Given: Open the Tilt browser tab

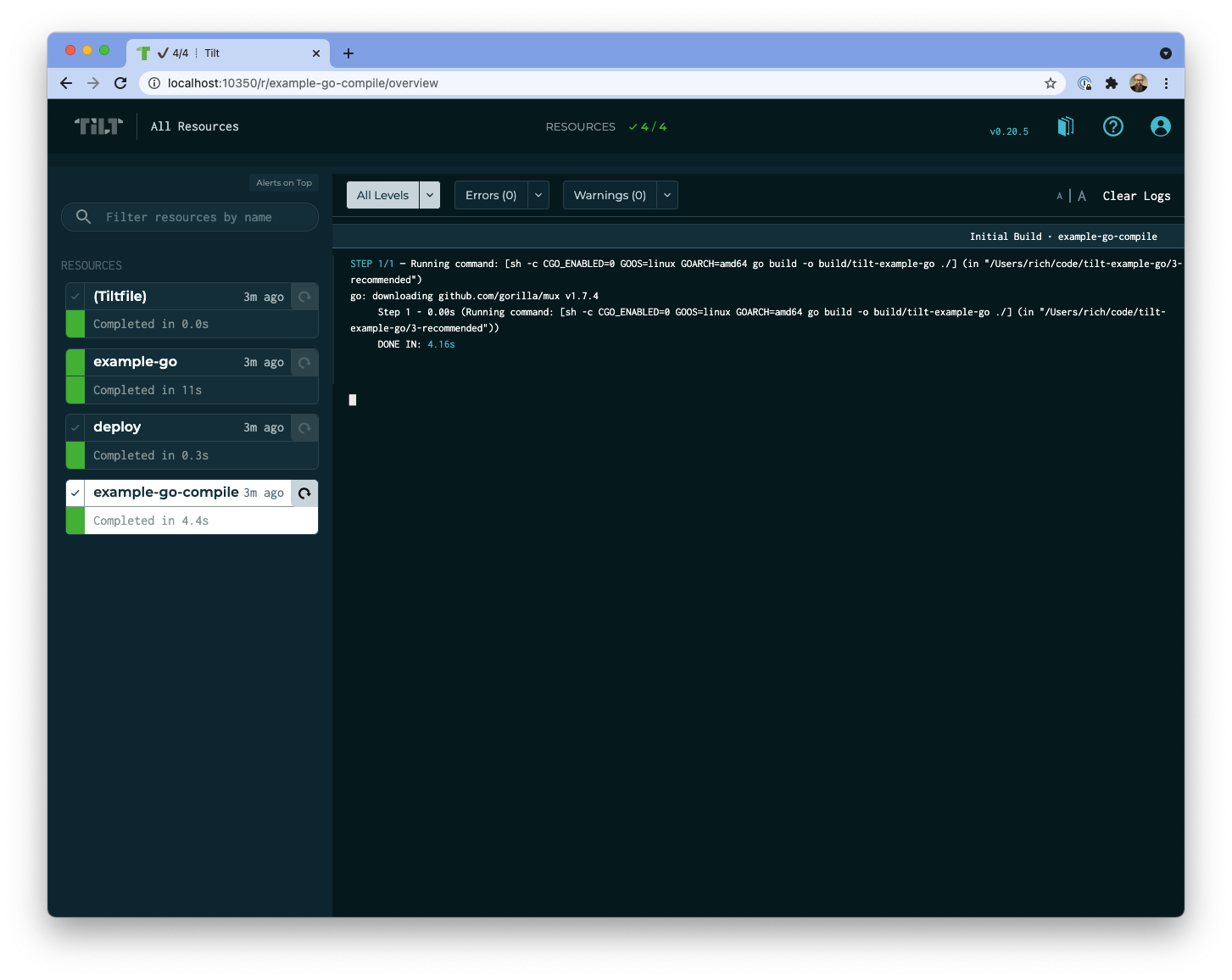Looking at the screenshot, I should point(212,53).
